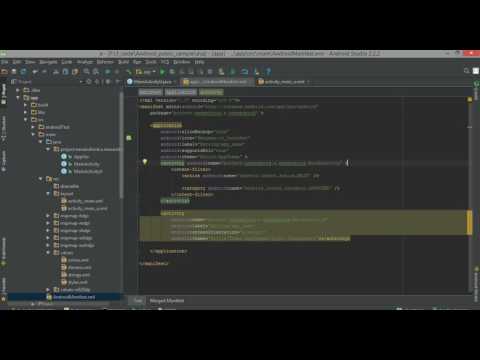Toggle the Captures tool window side button
The height and width of the screenshot is (360, 480).
pos(4,161)
